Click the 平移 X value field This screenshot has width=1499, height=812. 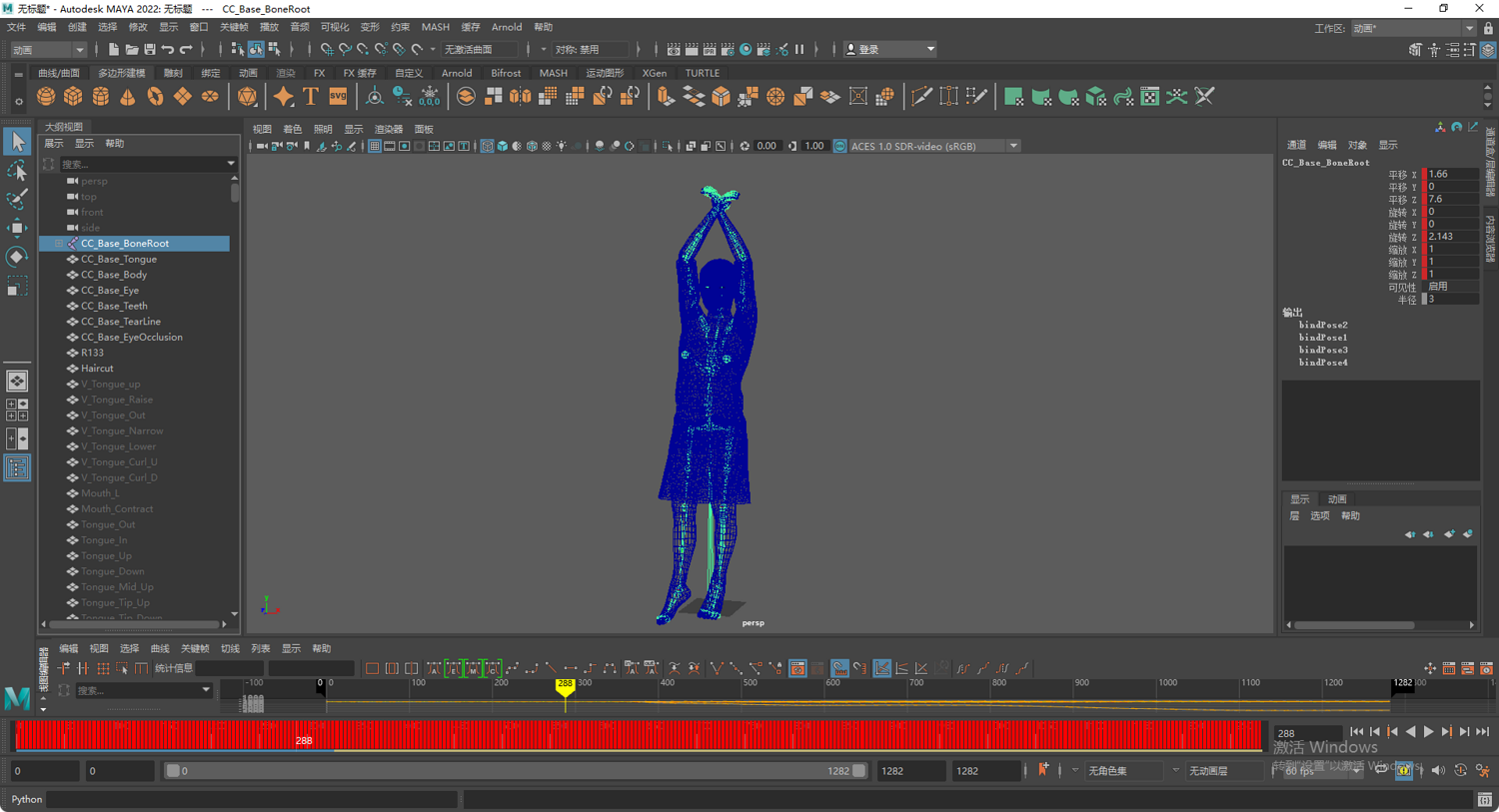1451,174
